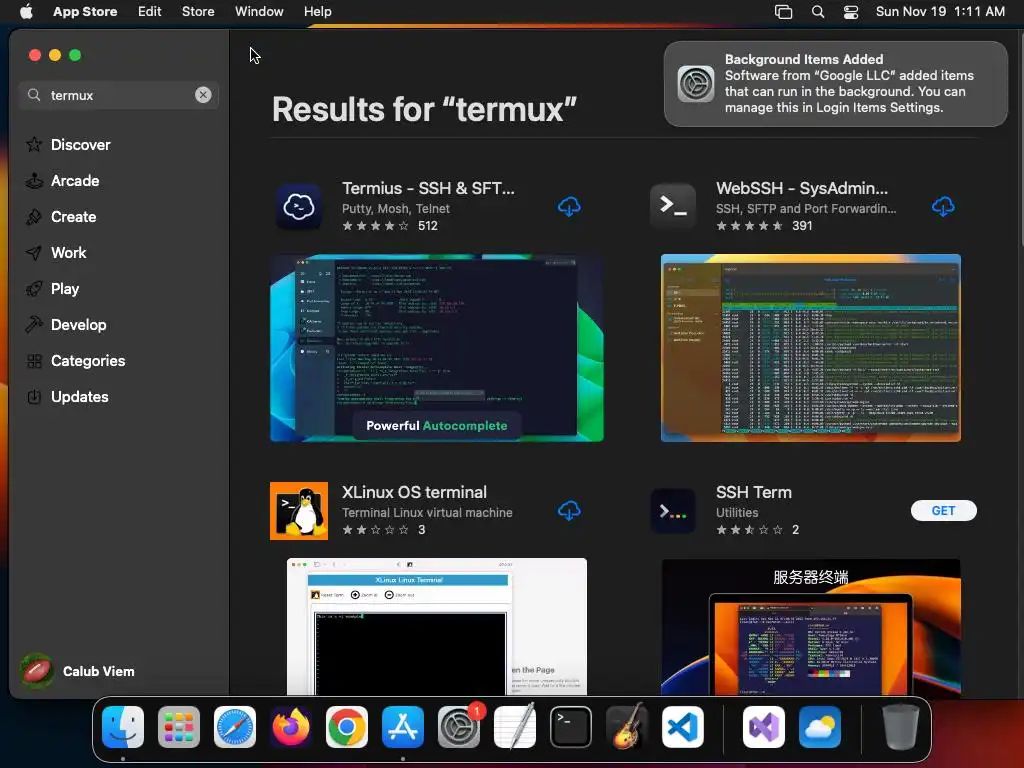The image size is (1024, 768).
Task: Click the termux search field
Action: (x=118, y=95)
